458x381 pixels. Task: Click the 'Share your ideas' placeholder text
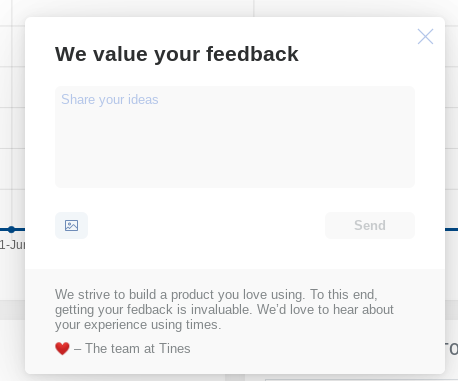click(110, 100)
